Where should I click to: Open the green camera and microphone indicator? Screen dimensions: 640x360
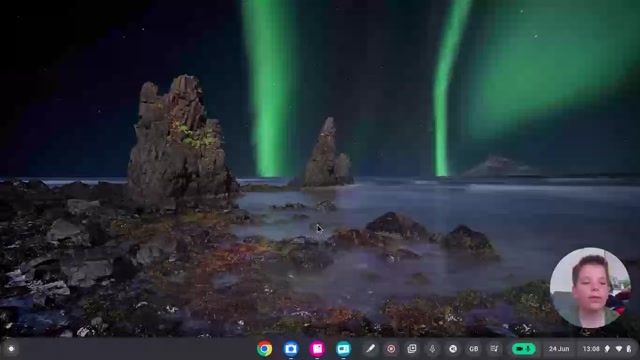(524, 349)
